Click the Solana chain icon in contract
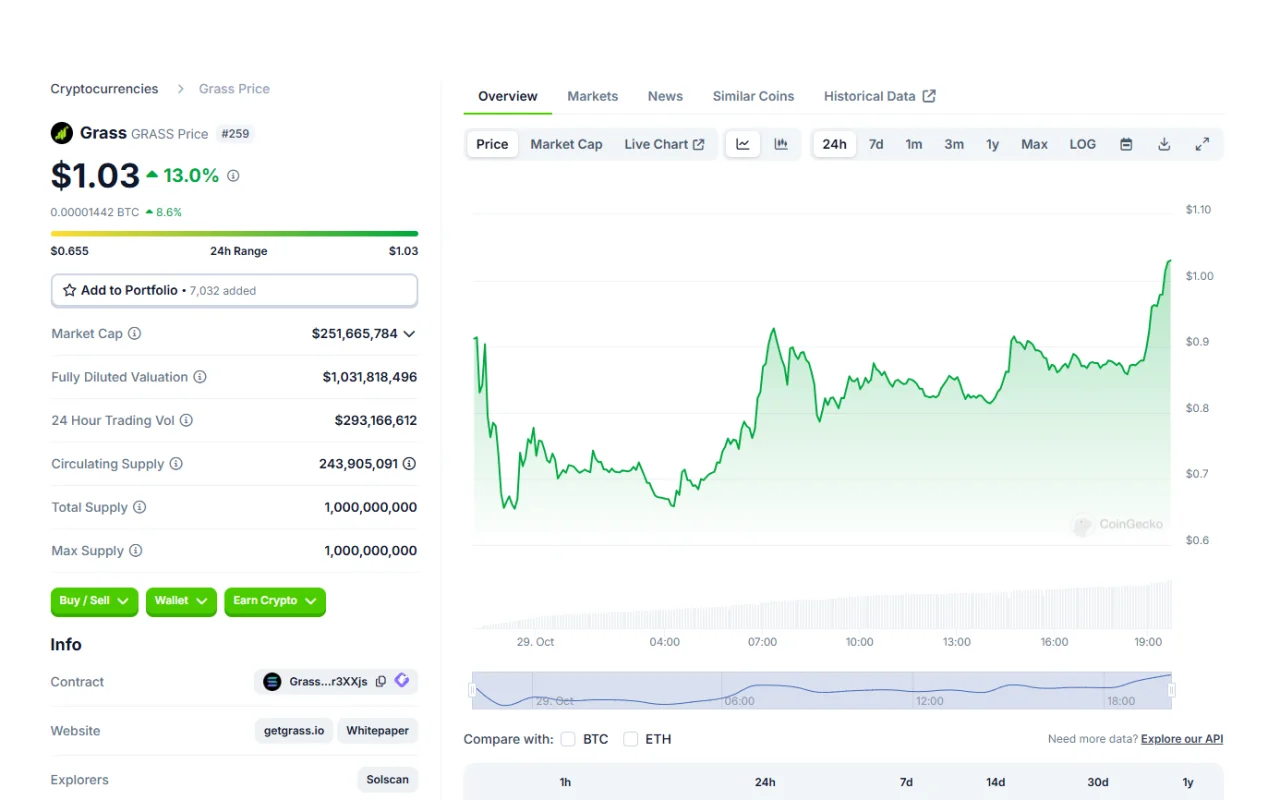The width and height of the screenshot is (1280, 800). point(272,682)
